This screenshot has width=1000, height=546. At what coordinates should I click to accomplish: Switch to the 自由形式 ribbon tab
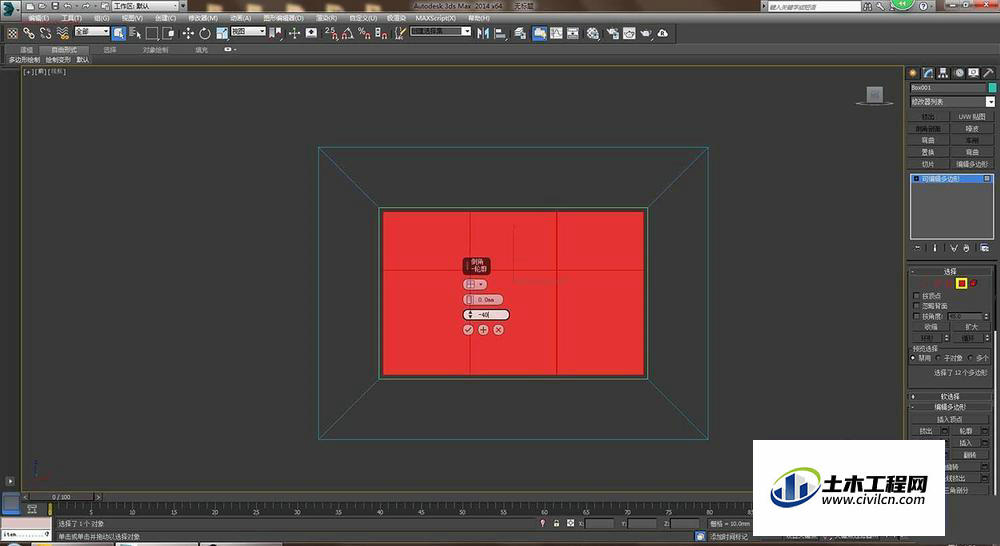coord(64,50)
